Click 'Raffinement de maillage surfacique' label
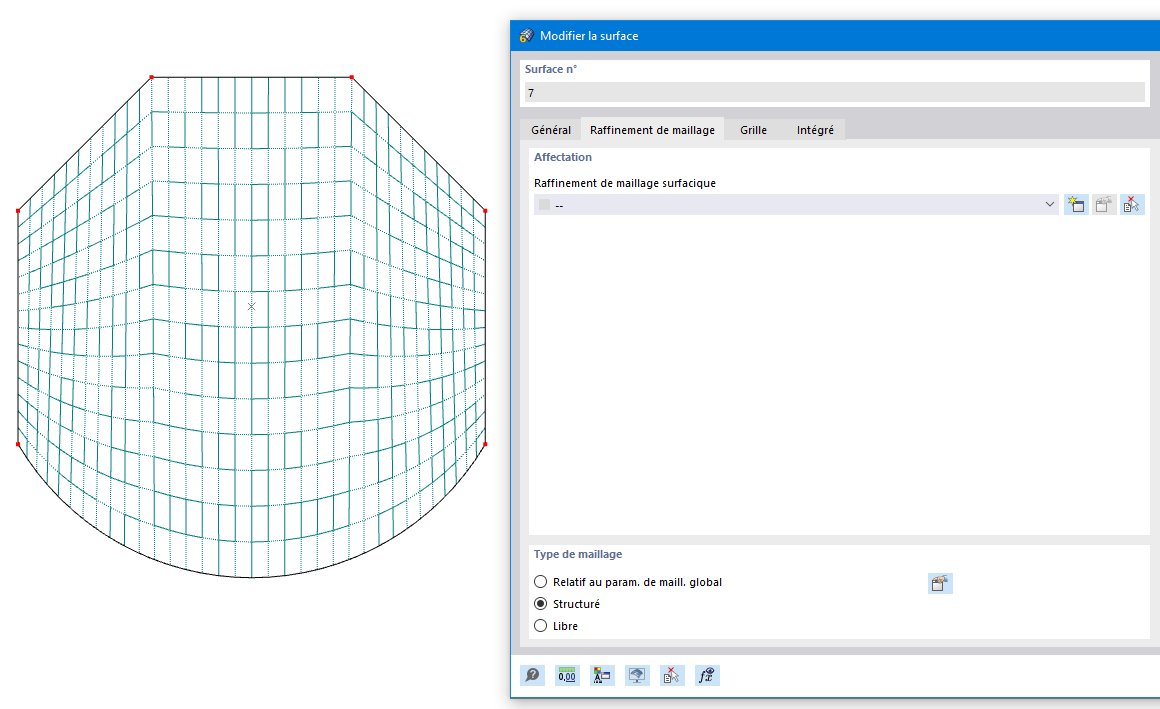The image size is (1160, 709). pyautogui.click(x=625, y=183)
